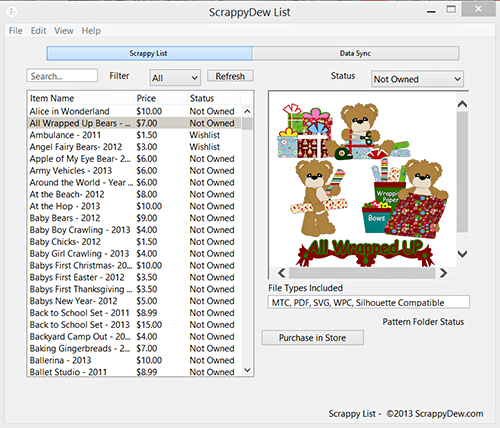Select the Baby Girl Crawling - 2013 row
This screenshot has width=500, height=428.
click(x=134, y=254)
